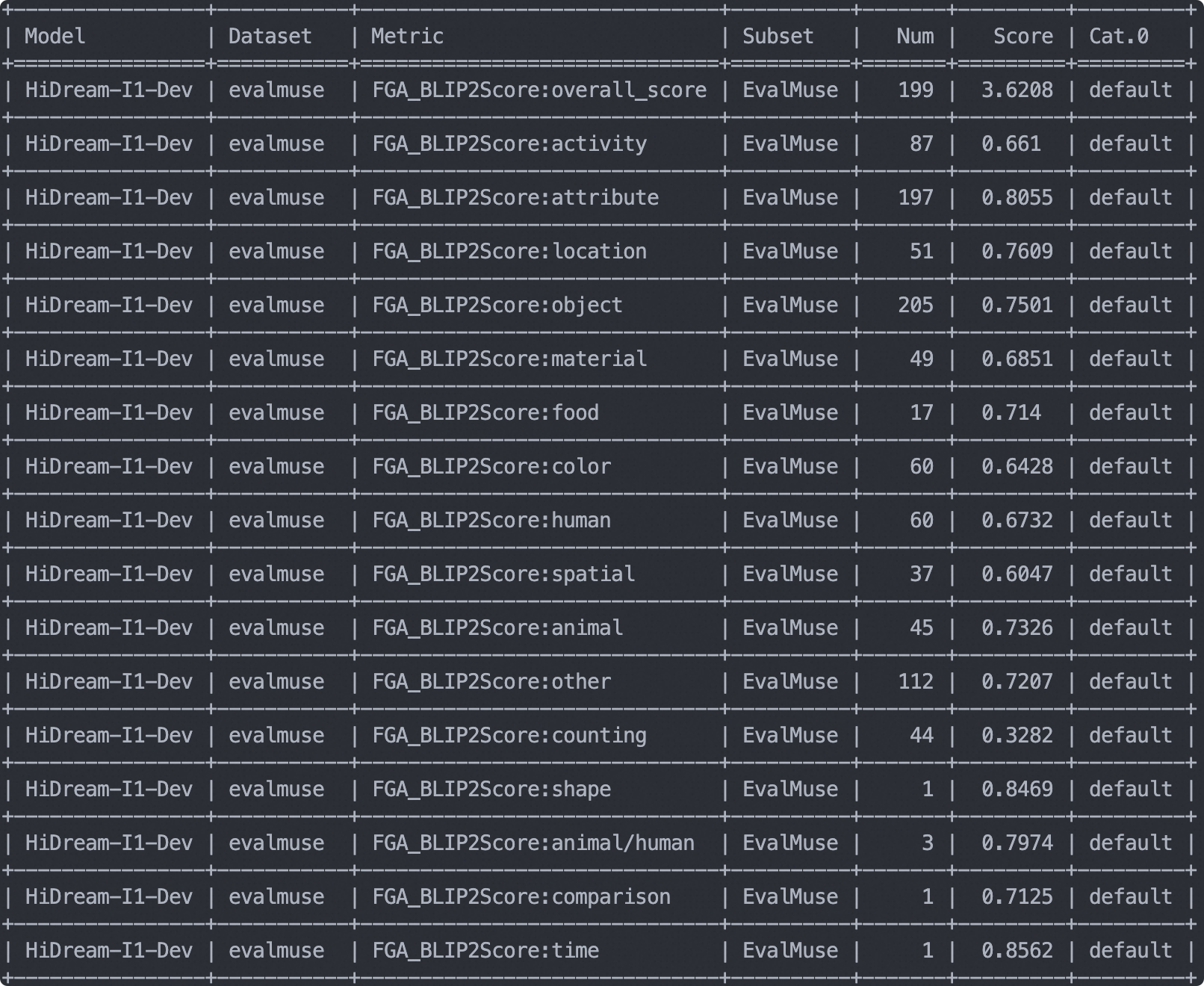Image resolution: width=1204 pixels, height=986 pixels.
Task: Click the Metric column header
Action: pos(407,36)
